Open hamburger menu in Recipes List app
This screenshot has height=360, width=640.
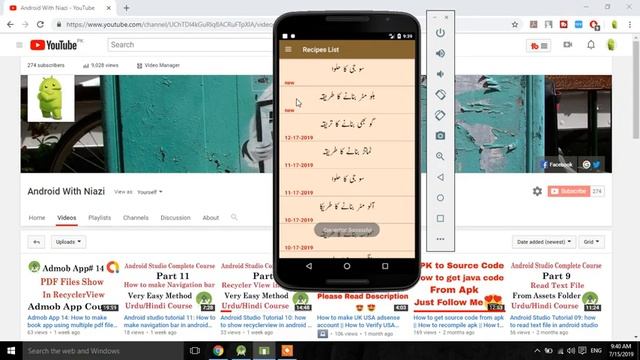pos(288,49)
